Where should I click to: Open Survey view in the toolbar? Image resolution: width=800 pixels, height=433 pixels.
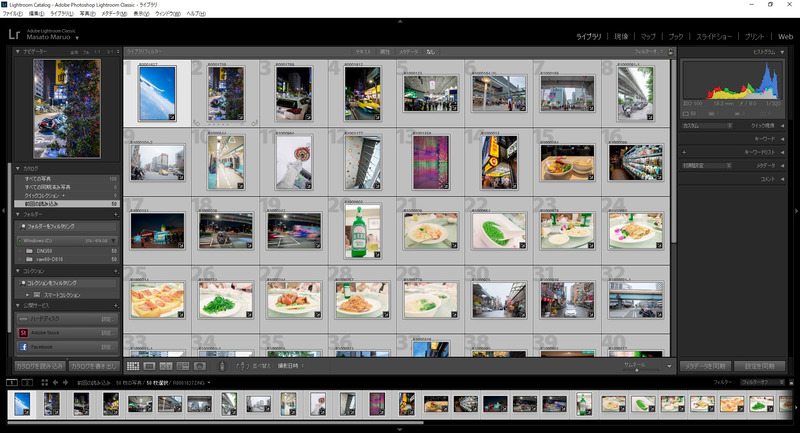pos(183,366)
